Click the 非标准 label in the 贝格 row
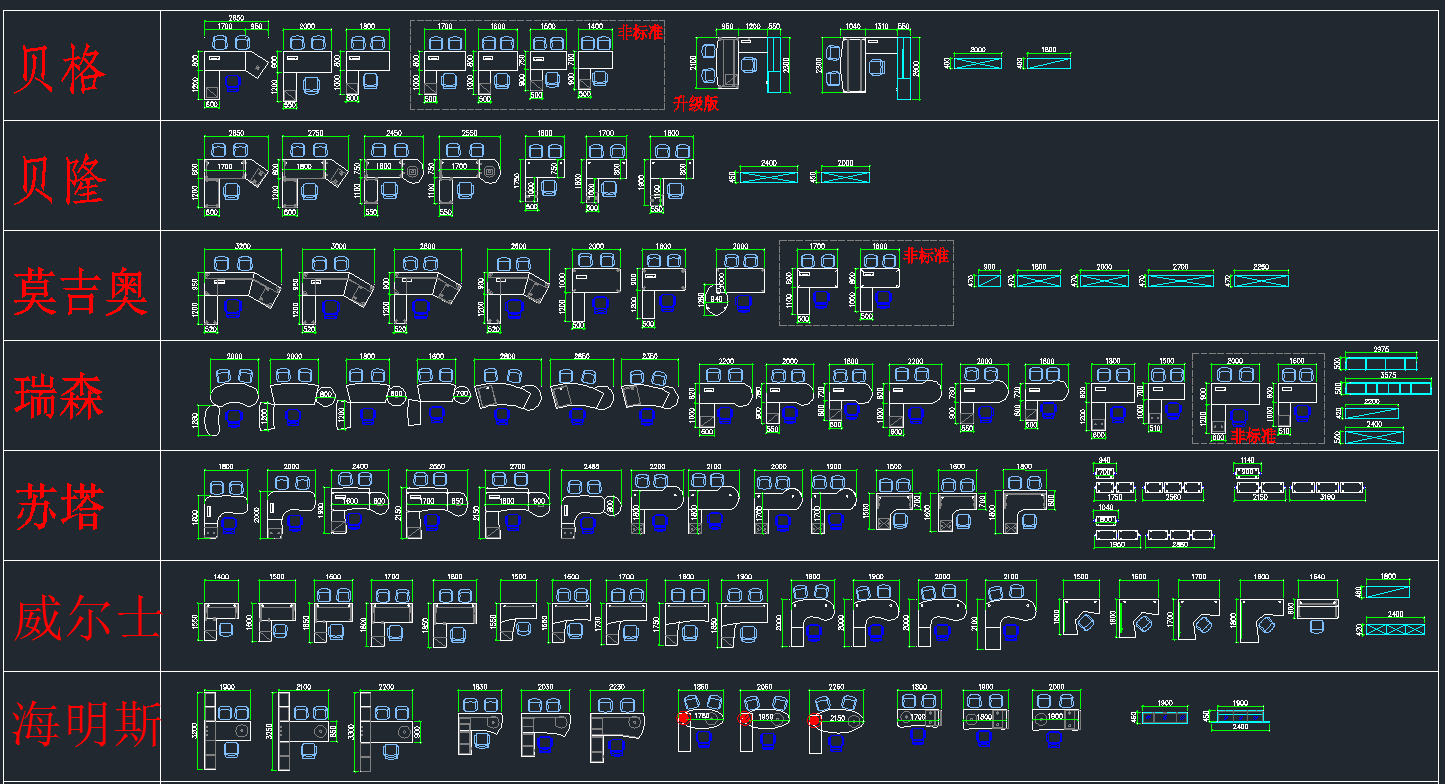Image resolution: width=1445 pixels, height=784 pixels. coord(640,32)
